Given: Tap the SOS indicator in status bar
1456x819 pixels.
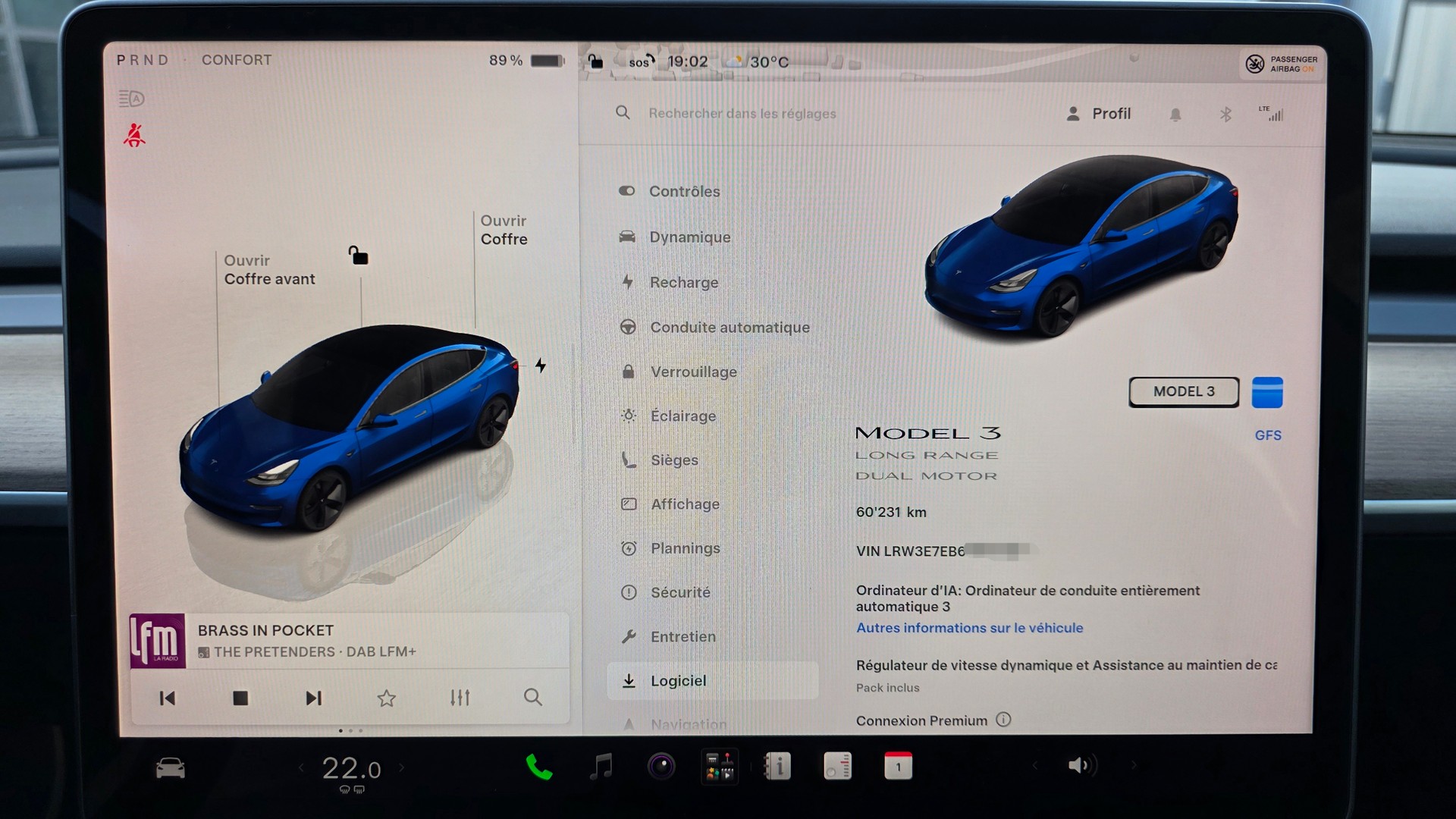Looking at the screenshot, I should click(x=642, y=61).
